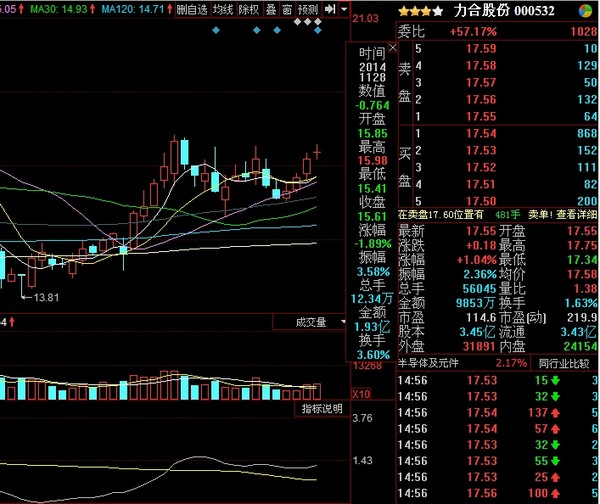Click the red up arrow beside volume 57
This screenshot has height=504, width=600.
(556, 429)
